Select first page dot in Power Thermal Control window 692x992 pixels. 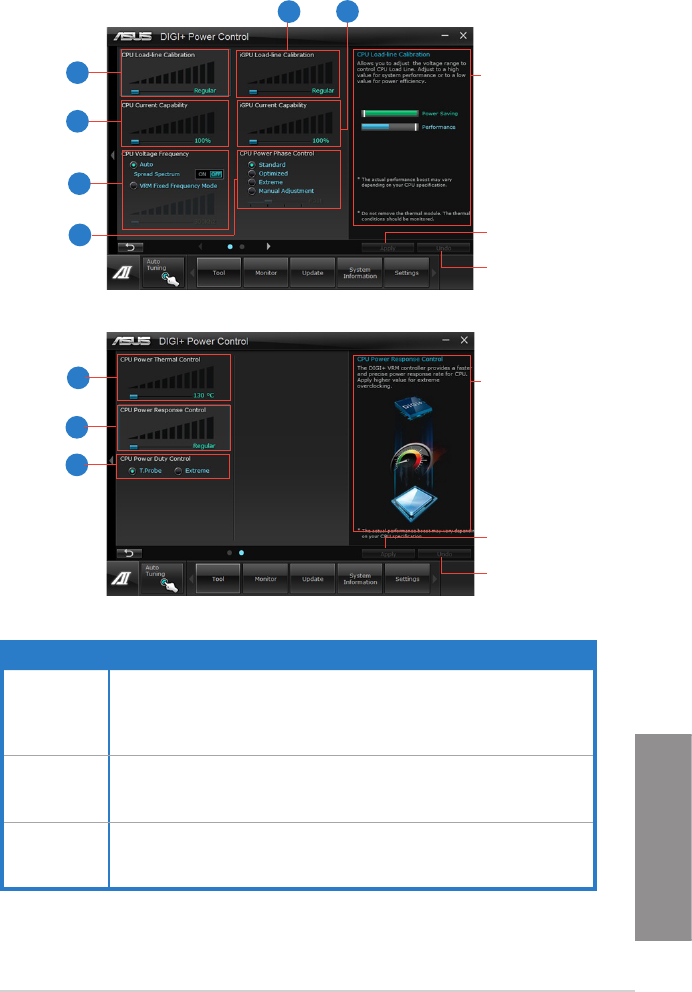tap(229, 552)
